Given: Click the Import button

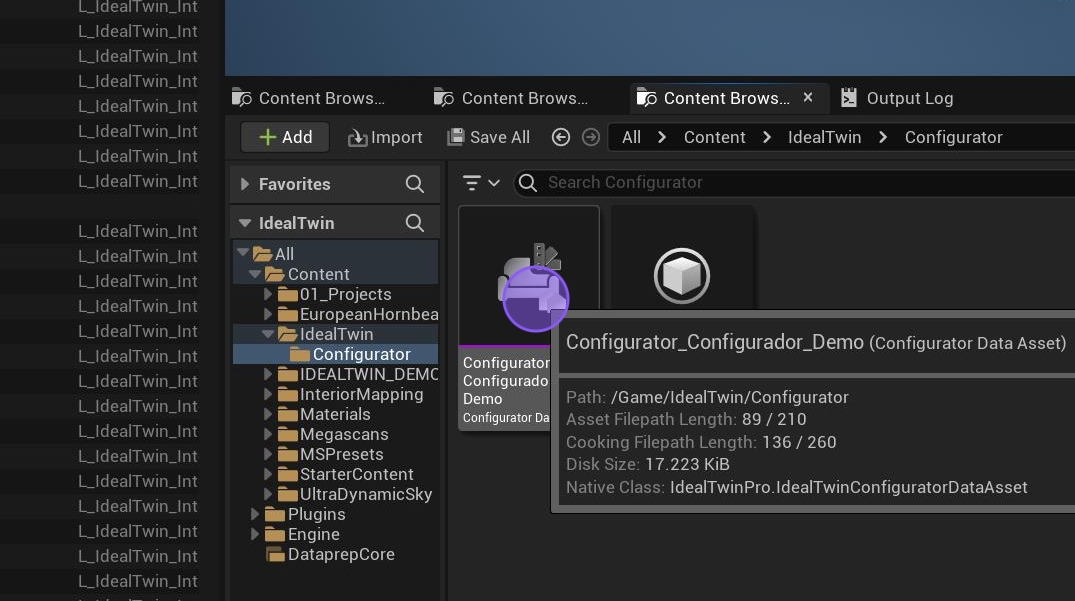Looking at the screenshot, I should point(385,137).
